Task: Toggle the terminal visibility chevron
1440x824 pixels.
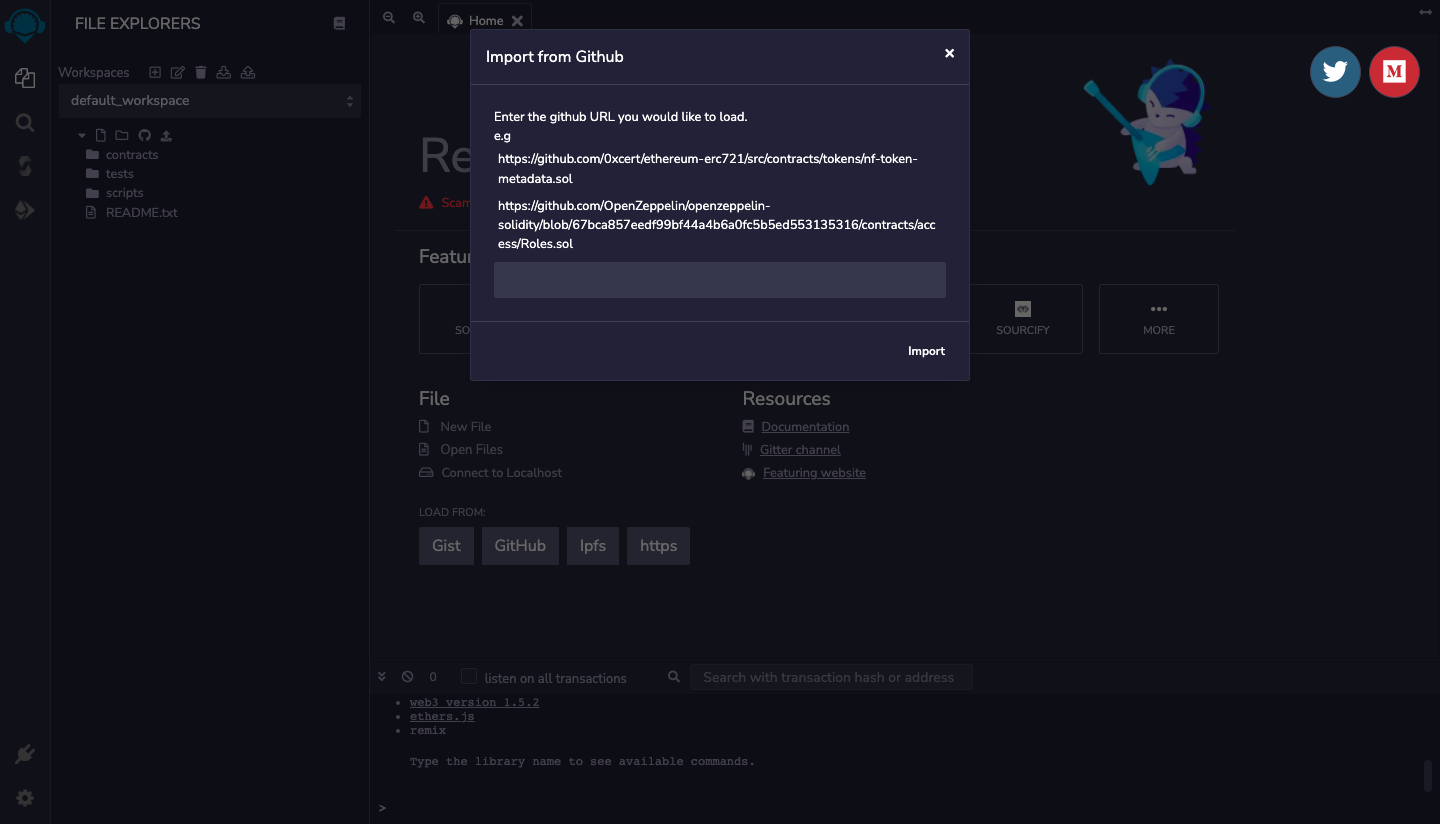Action: coord(382,676)
